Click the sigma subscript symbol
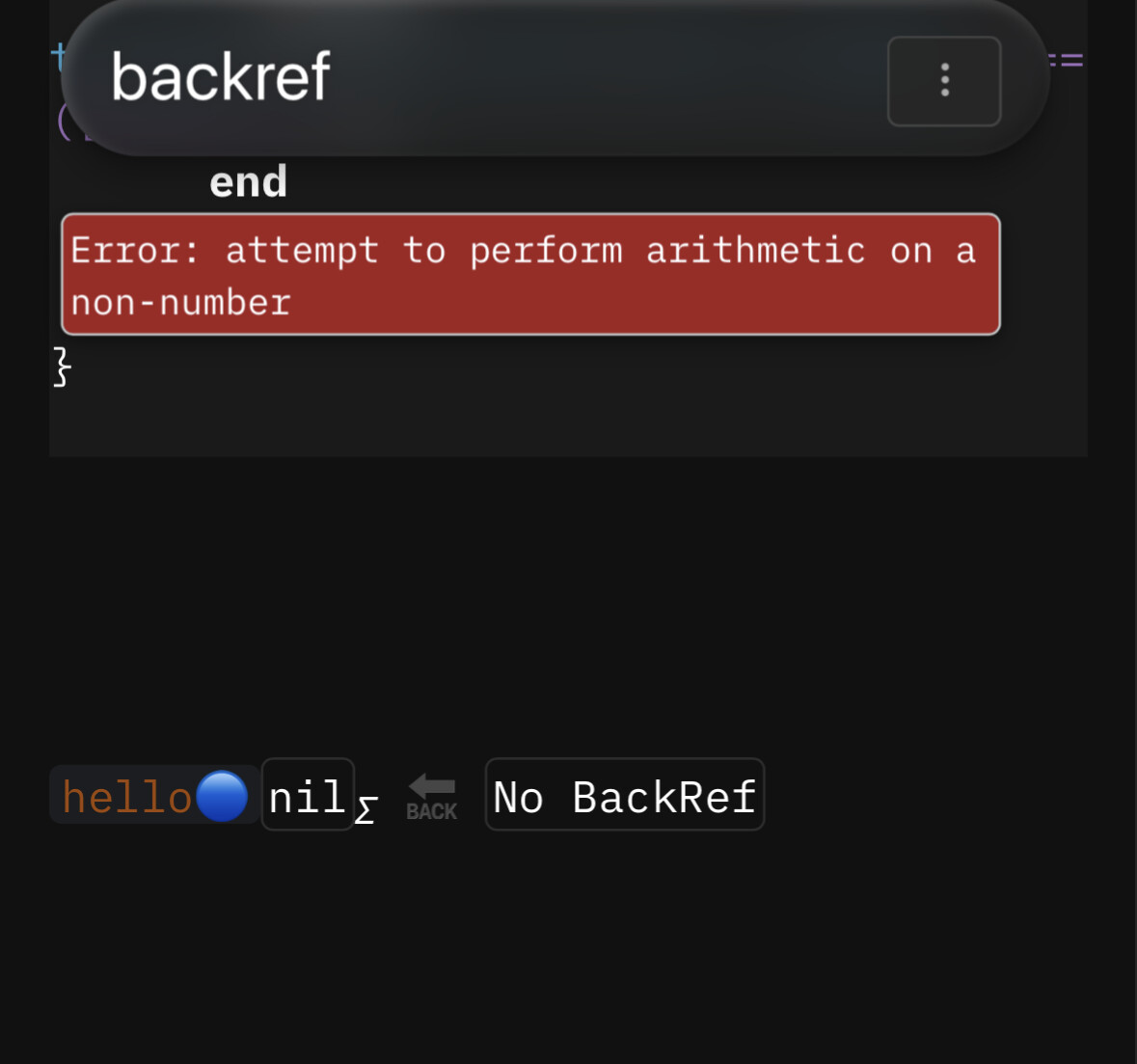Viewport: 1137px width, 1064px height. point(365,810)
